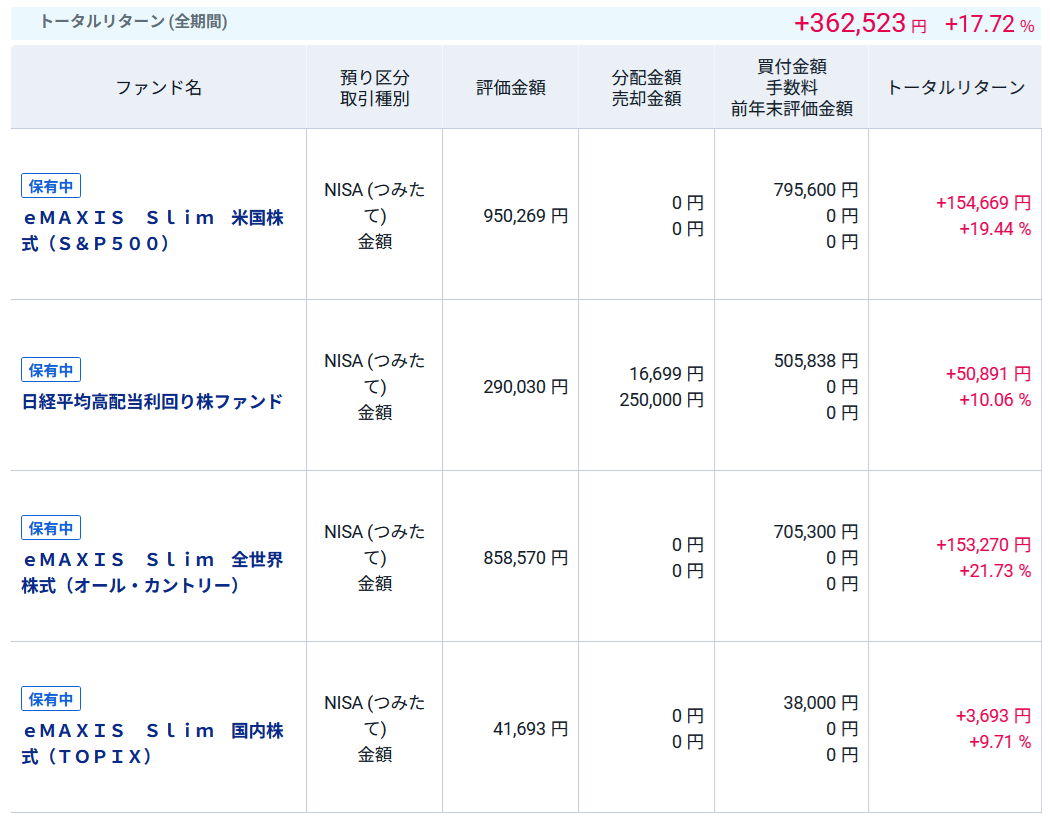Select 買付金額 value 505,838 円

pyautogui.click(x=816, y=361)
